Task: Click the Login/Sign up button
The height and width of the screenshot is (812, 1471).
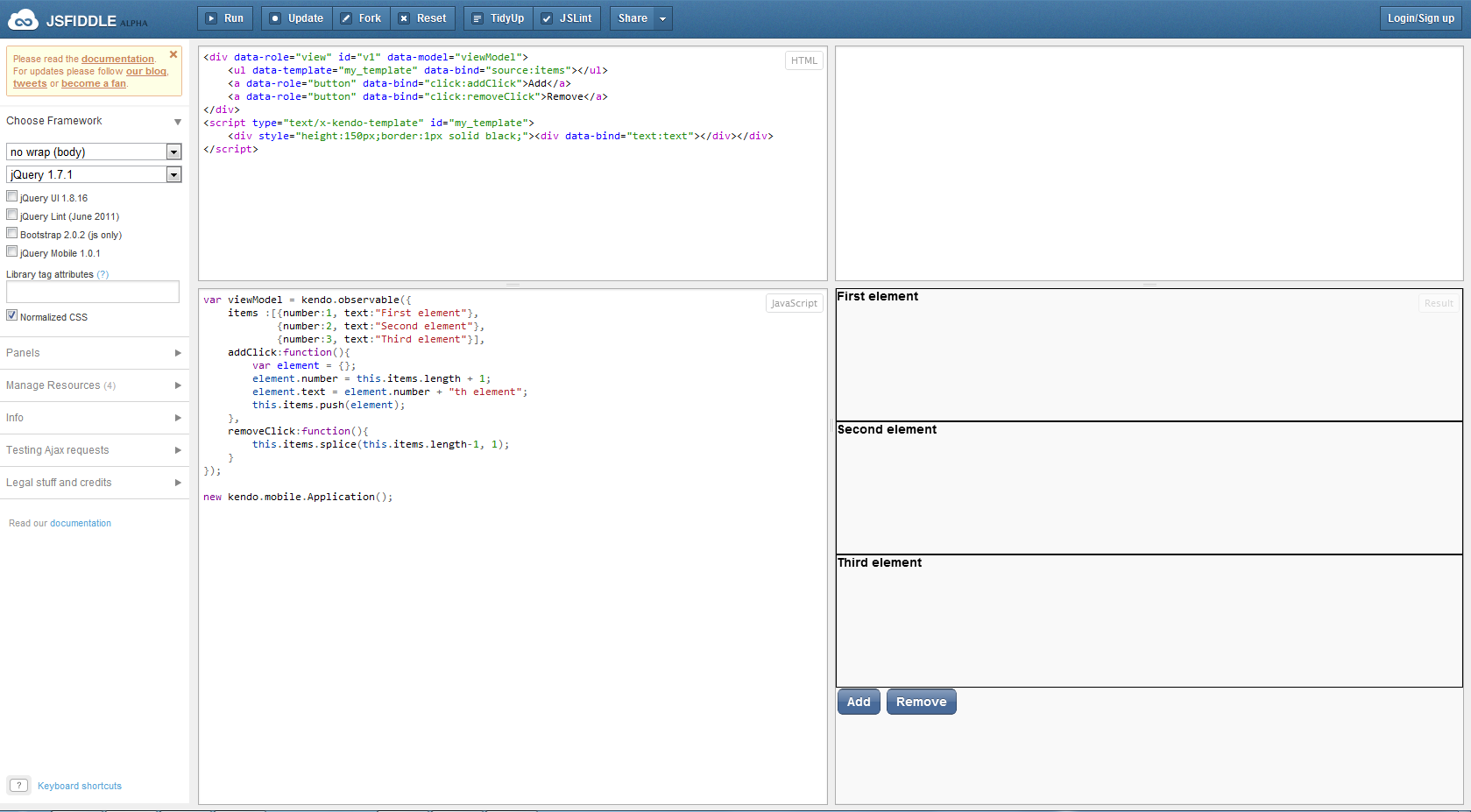Action: (x=1420, y=18)
